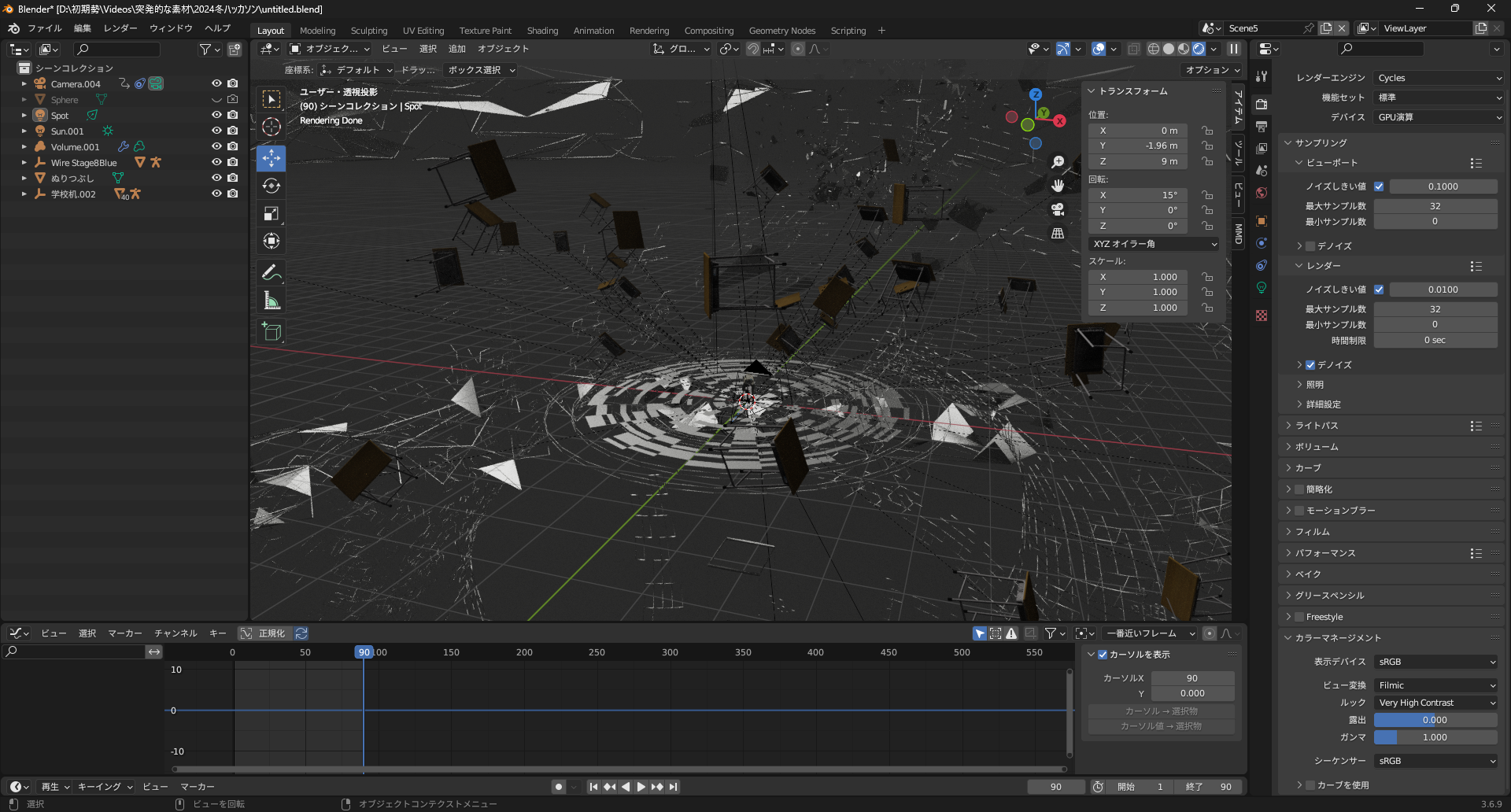
Task: Open the Geometry Nodes workspace tab
Action: (781, 31)
